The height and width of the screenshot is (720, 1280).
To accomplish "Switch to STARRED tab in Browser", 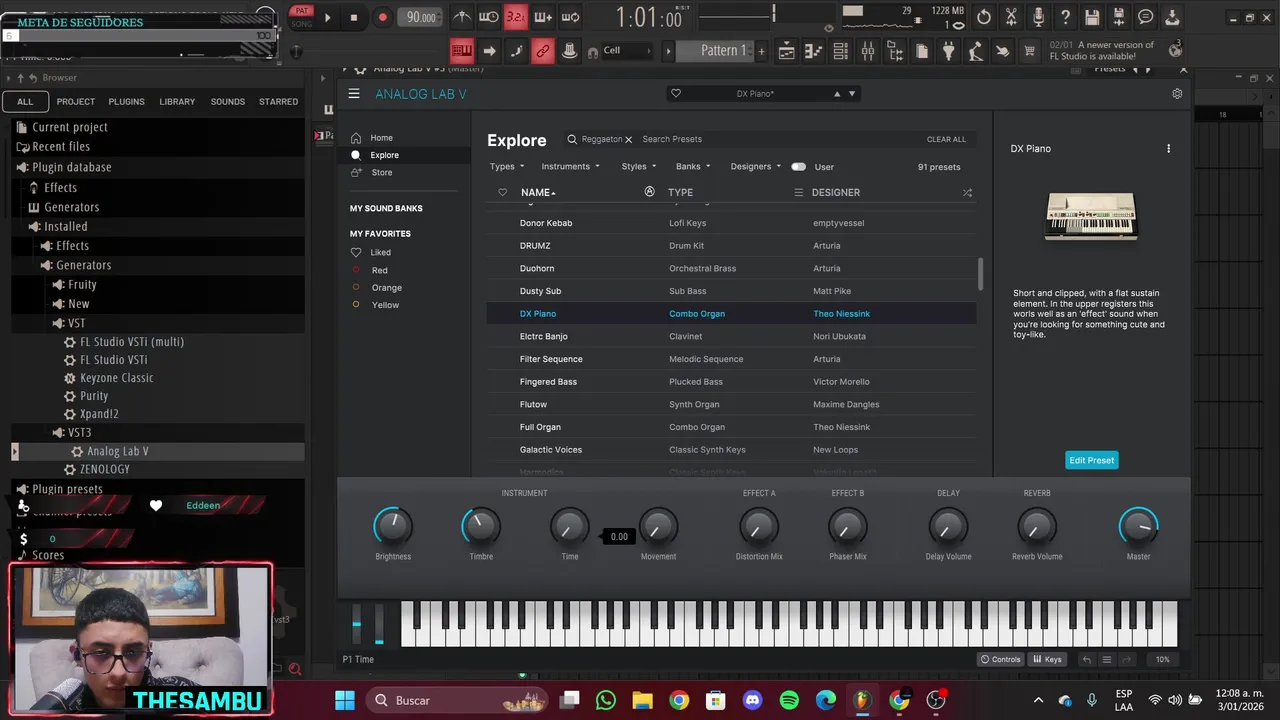I will coord(278,101).
